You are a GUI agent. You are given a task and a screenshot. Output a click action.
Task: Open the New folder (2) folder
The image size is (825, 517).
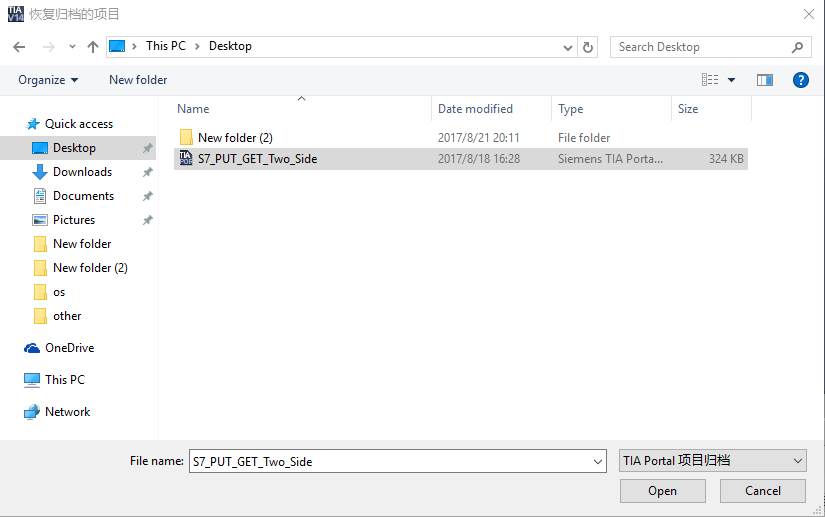pyautogui.click(x=235, y=138)
